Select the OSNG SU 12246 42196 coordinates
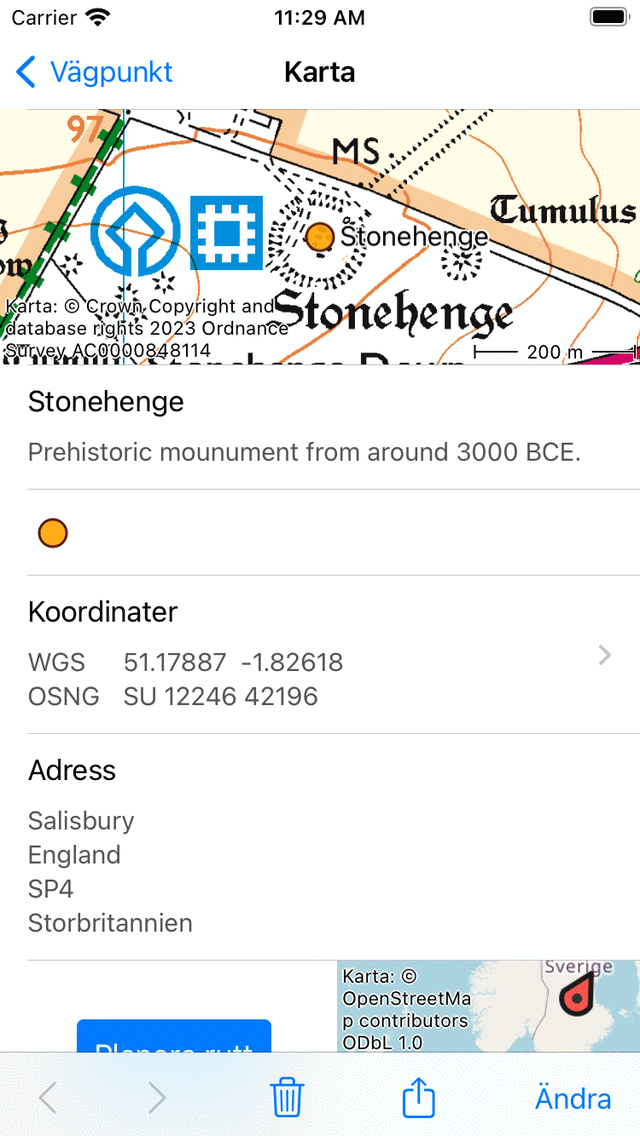This screenshot has height=1136, width=640. pos(220,696)
